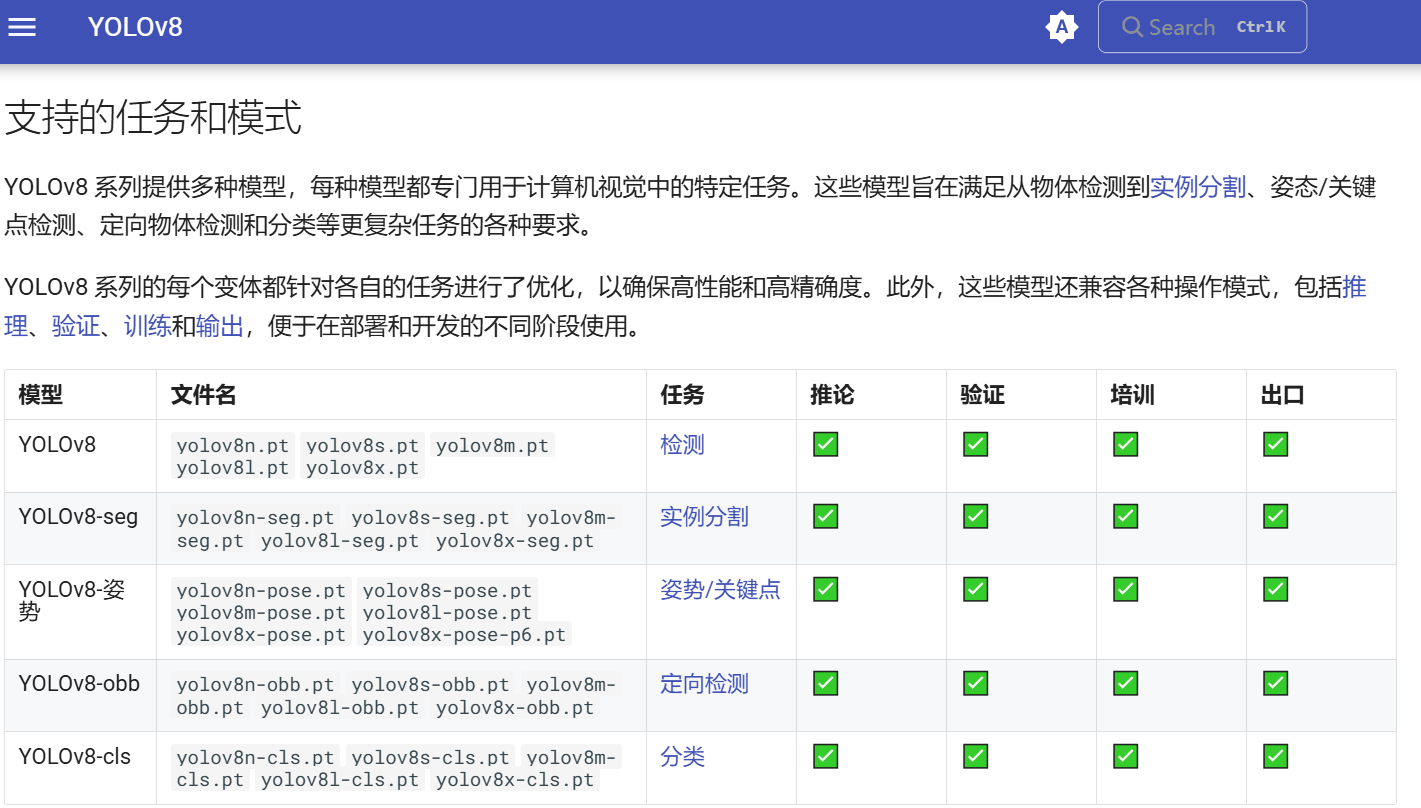Click the 推论 checkmark in the YOLOv8-cls row
The image size is (1421, 808).
coord(825,756)
